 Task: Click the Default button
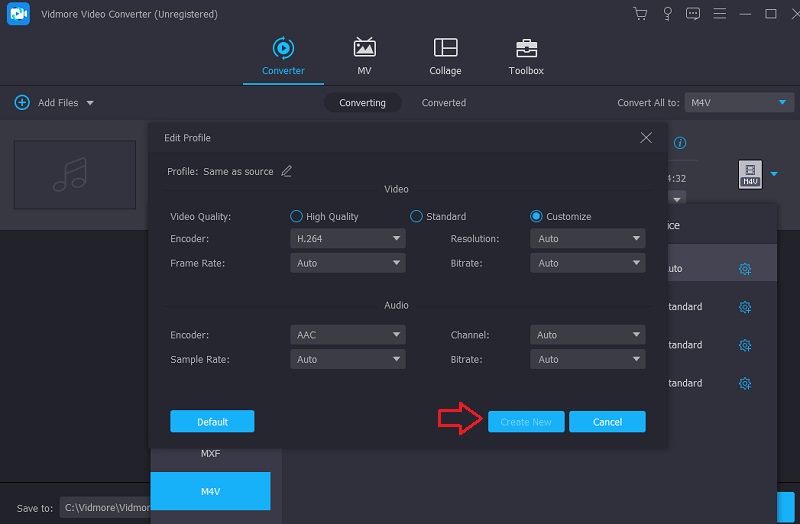click(x=212, y=422)
